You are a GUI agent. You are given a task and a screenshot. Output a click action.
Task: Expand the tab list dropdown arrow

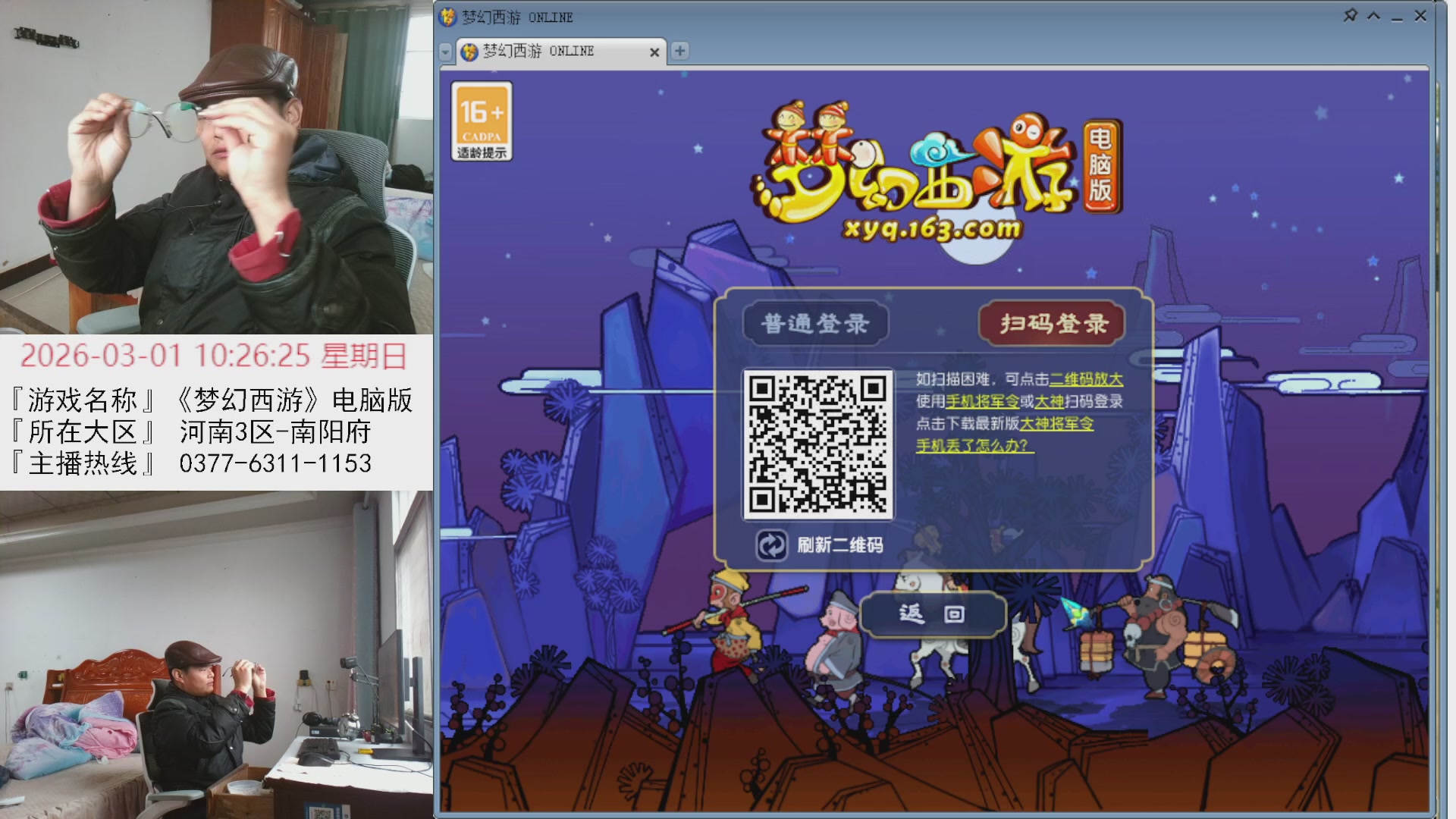tap(446, 52)
